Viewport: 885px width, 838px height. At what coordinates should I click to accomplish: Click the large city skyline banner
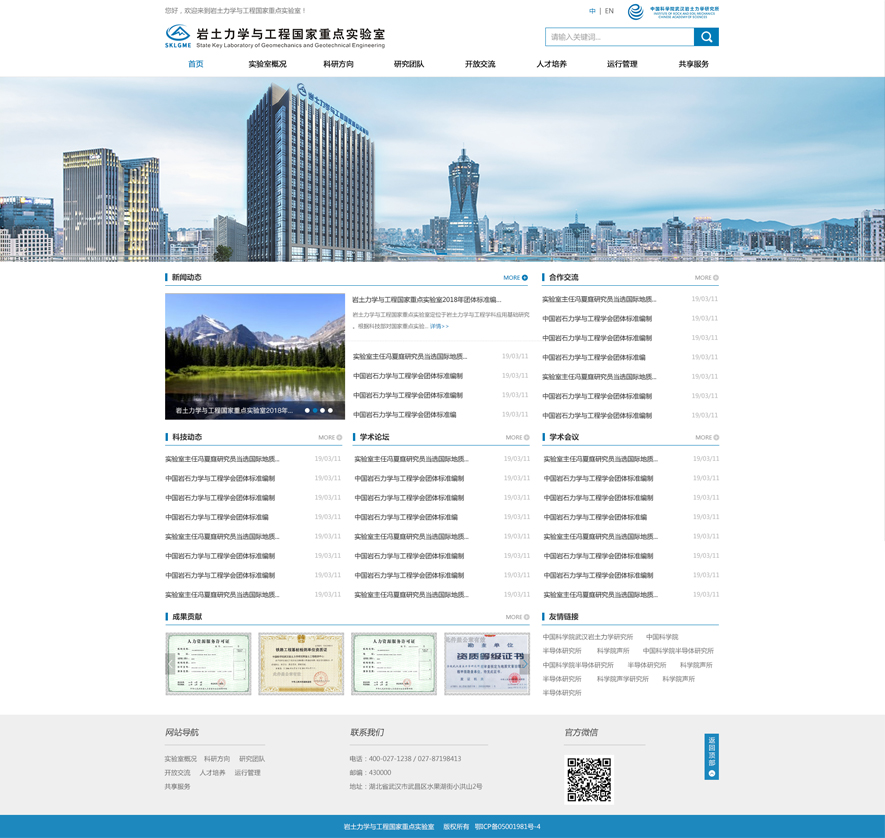[x=442, y=169]
